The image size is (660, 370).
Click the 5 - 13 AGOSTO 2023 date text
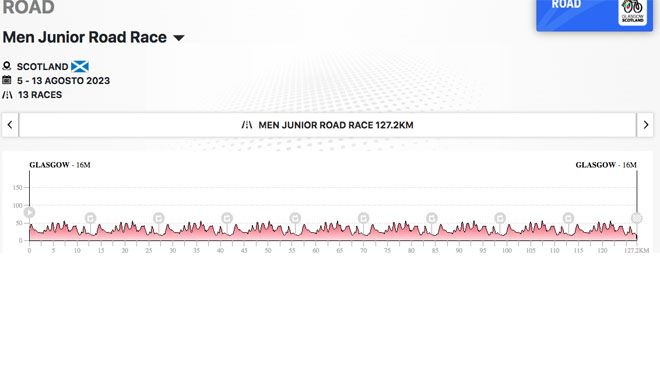click(63, 80)
